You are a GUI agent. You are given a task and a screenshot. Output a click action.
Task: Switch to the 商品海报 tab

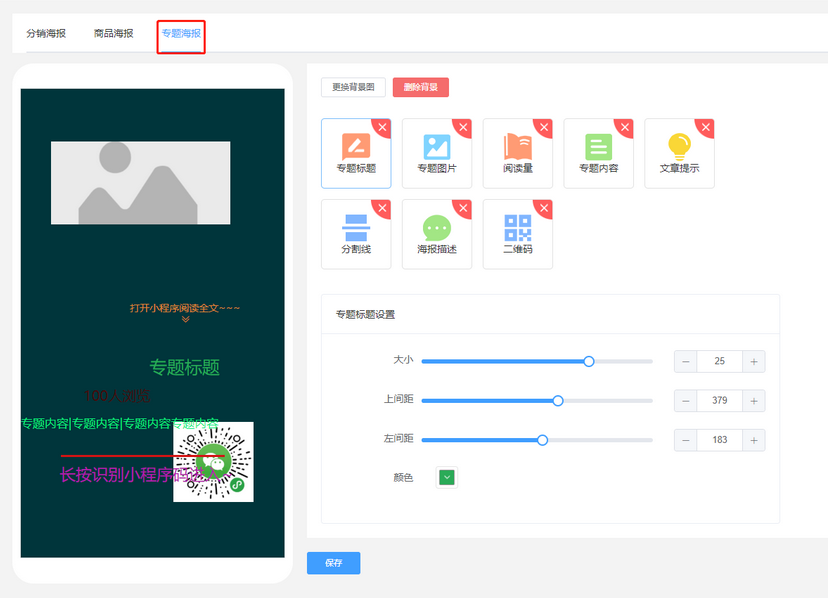tap(113, 33)
